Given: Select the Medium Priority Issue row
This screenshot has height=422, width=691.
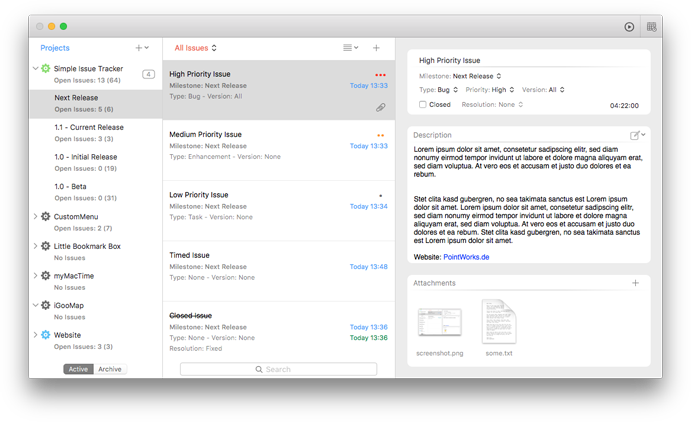Looking at the screenshot, I should 279,150.
